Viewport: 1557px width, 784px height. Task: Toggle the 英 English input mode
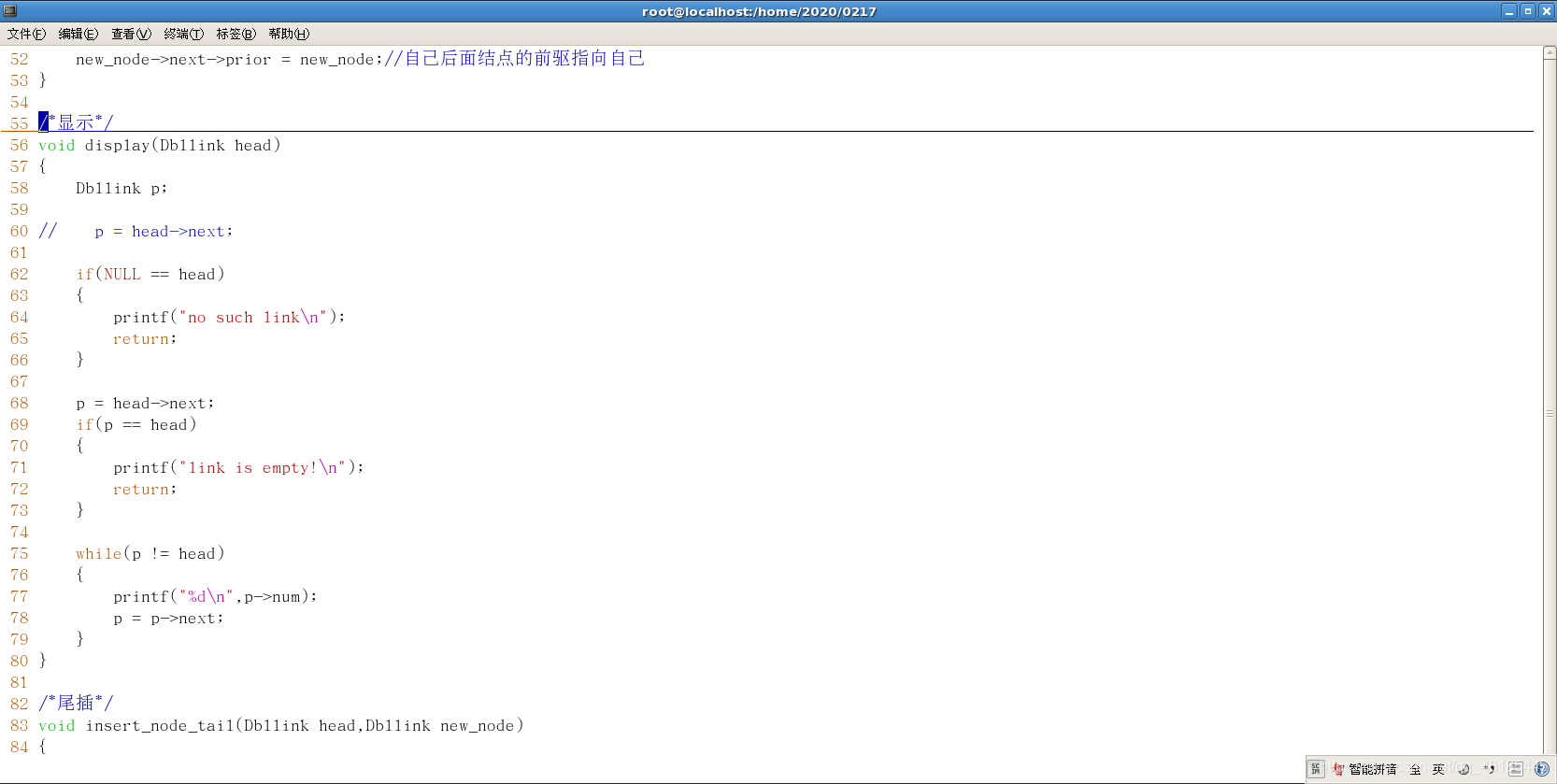[1438, 769]
